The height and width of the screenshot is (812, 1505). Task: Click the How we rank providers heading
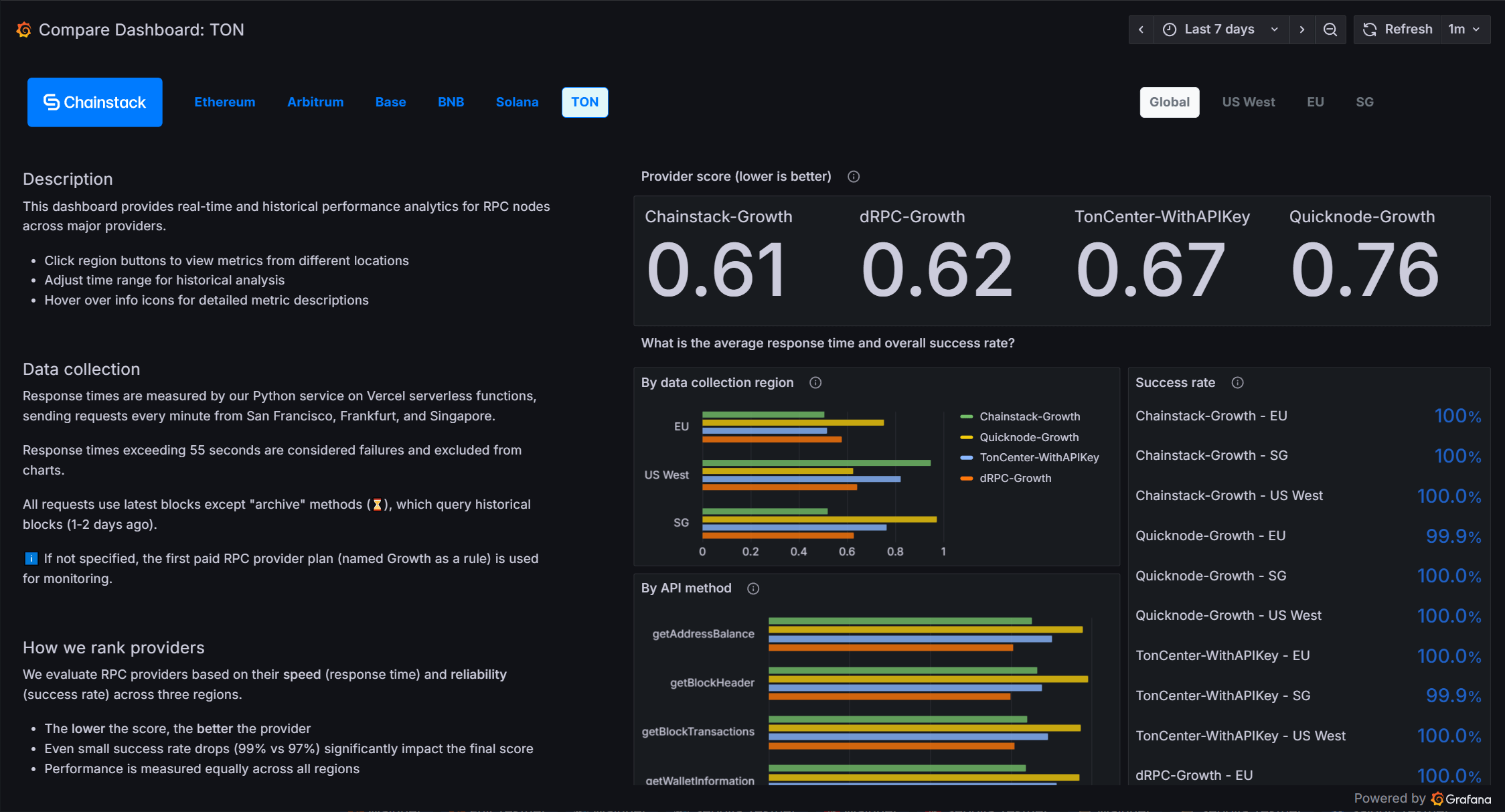point(114,648)
